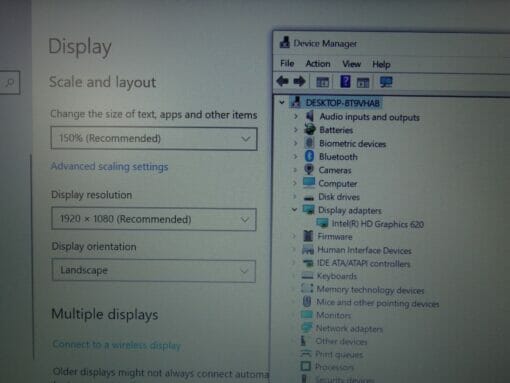Screen dimensions: 510x383
Task: Select the Cameras category icon
Action: click(x=309, y=169)
